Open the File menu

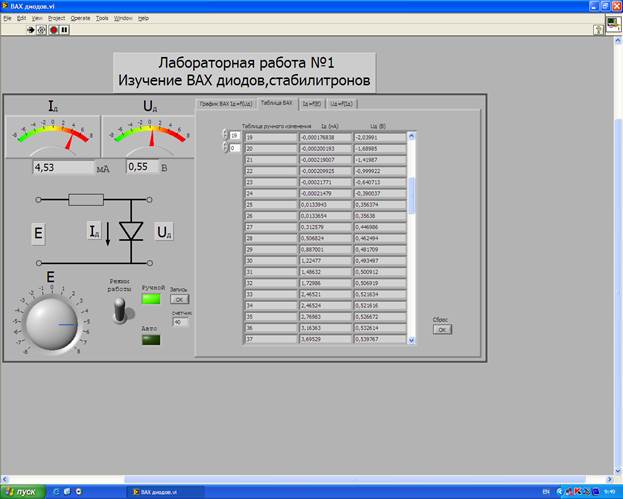[8, 18]
